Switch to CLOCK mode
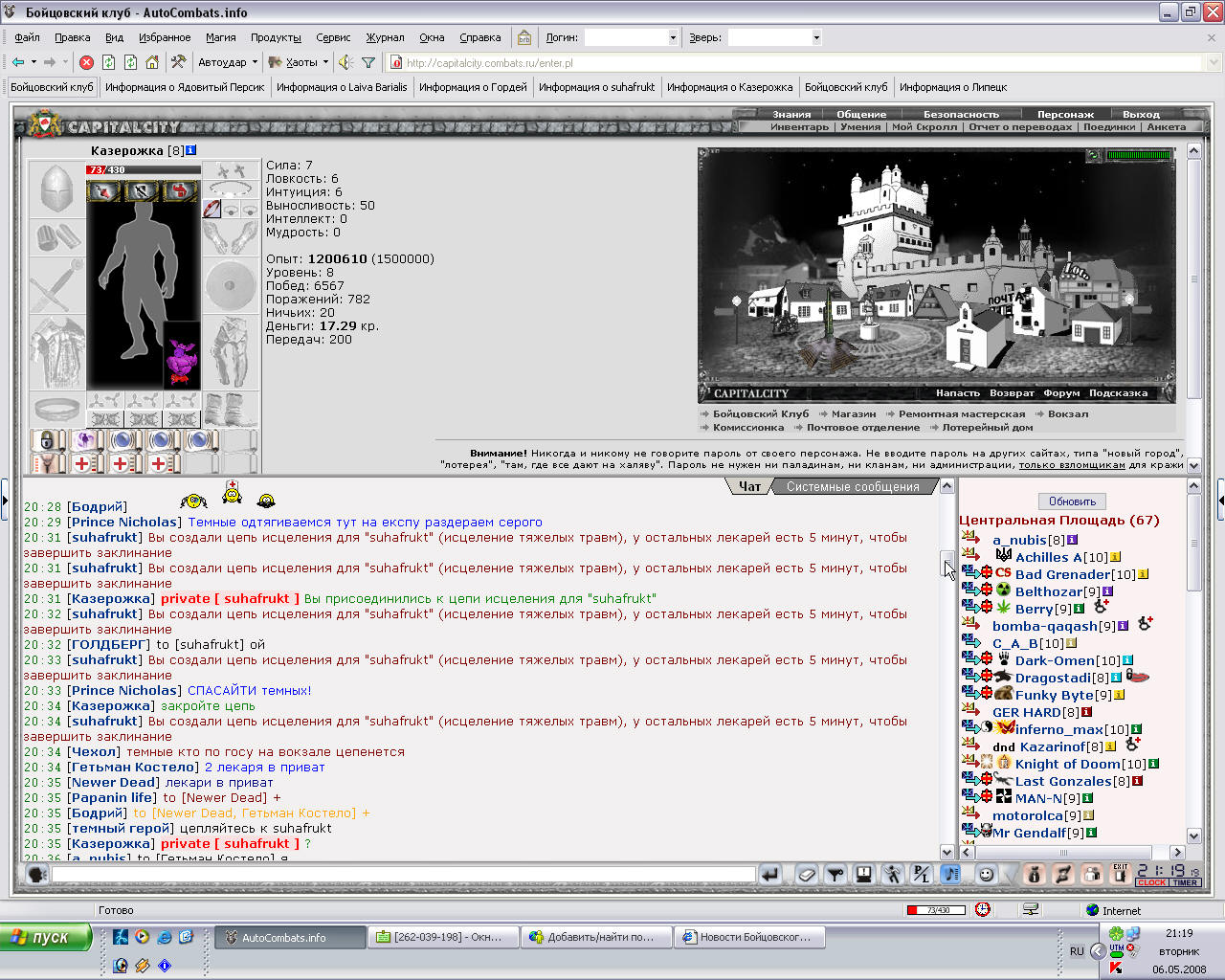 click(1152, 883)
